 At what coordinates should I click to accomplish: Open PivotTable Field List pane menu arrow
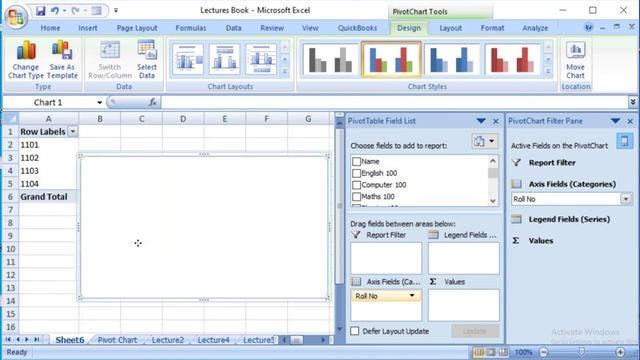(x=481, y=121)
